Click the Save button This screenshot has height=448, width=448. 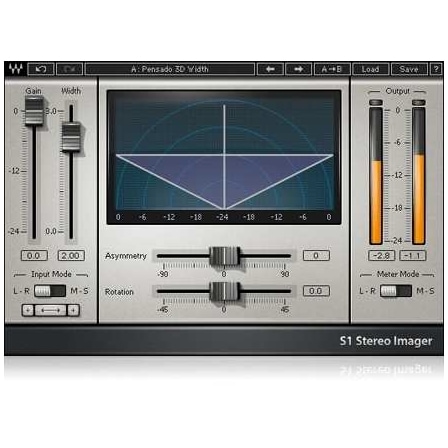pos(409,69)
